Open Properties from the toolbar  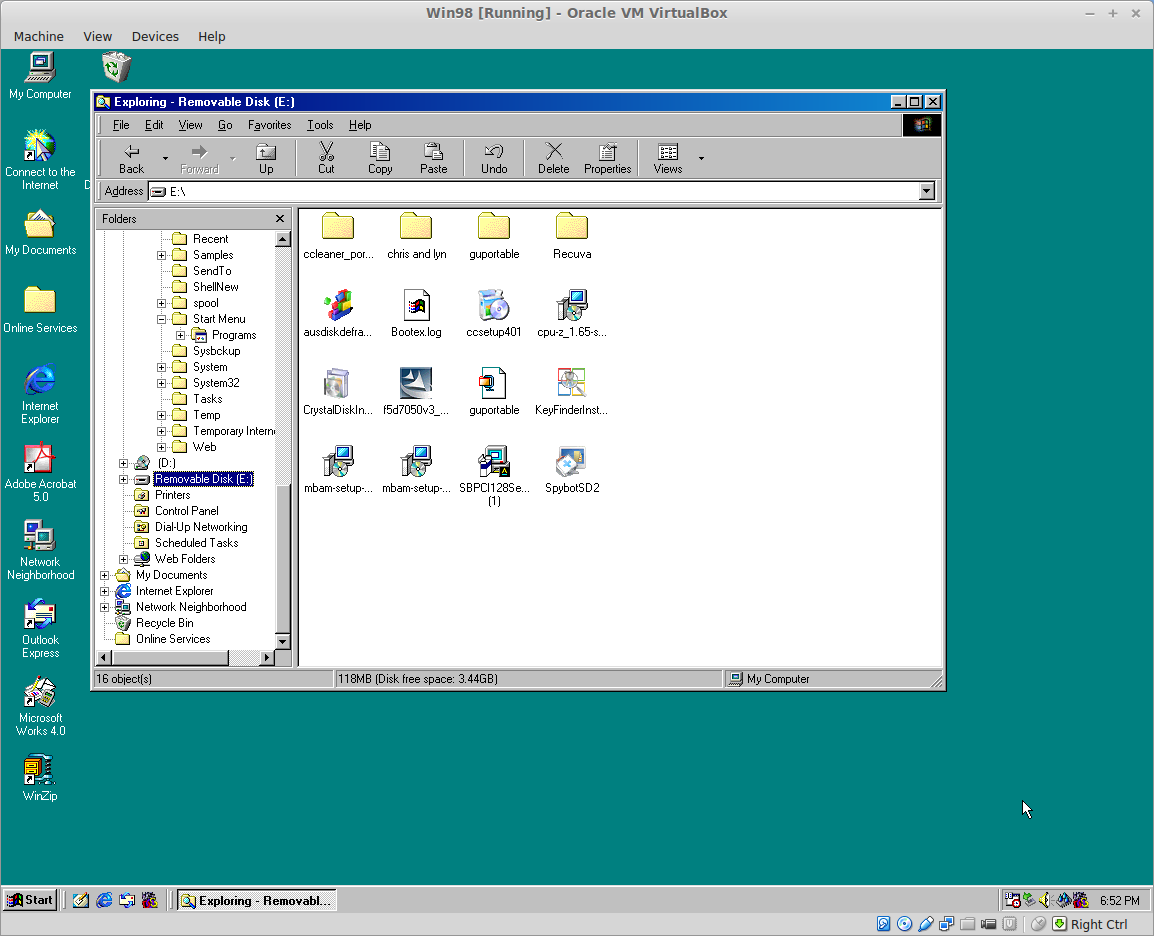[607, 159]
